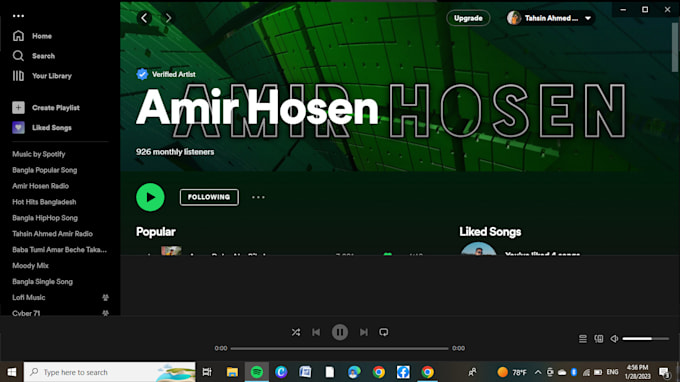Click the FOLLOWING button
680x382 pixels.
click(x=209, y=197)
